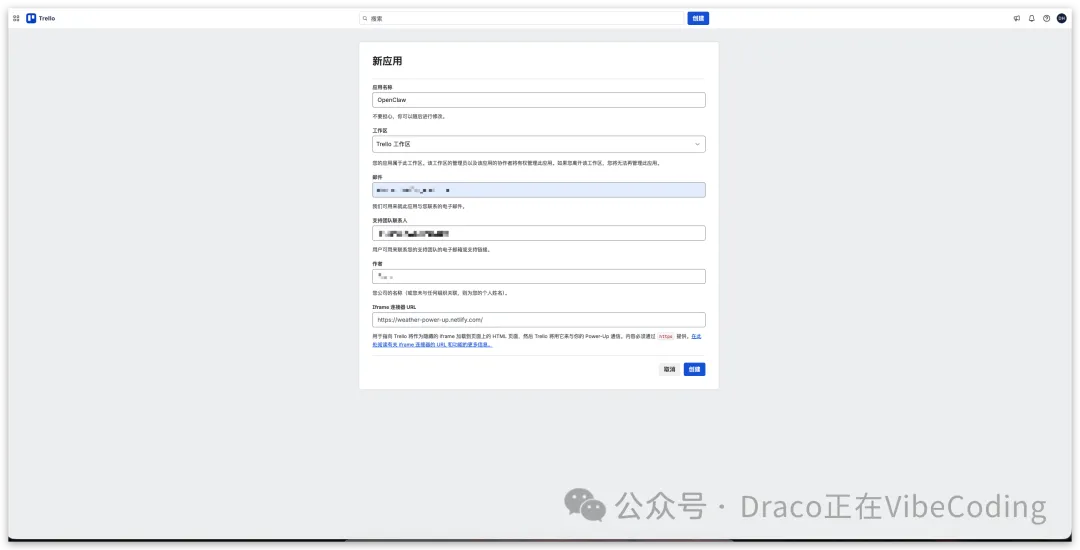Image resolution: width=1080 pixels, height=550 pixels.
Task: Open the megaphone announcements icon
Action: (x=1017, y=18)
